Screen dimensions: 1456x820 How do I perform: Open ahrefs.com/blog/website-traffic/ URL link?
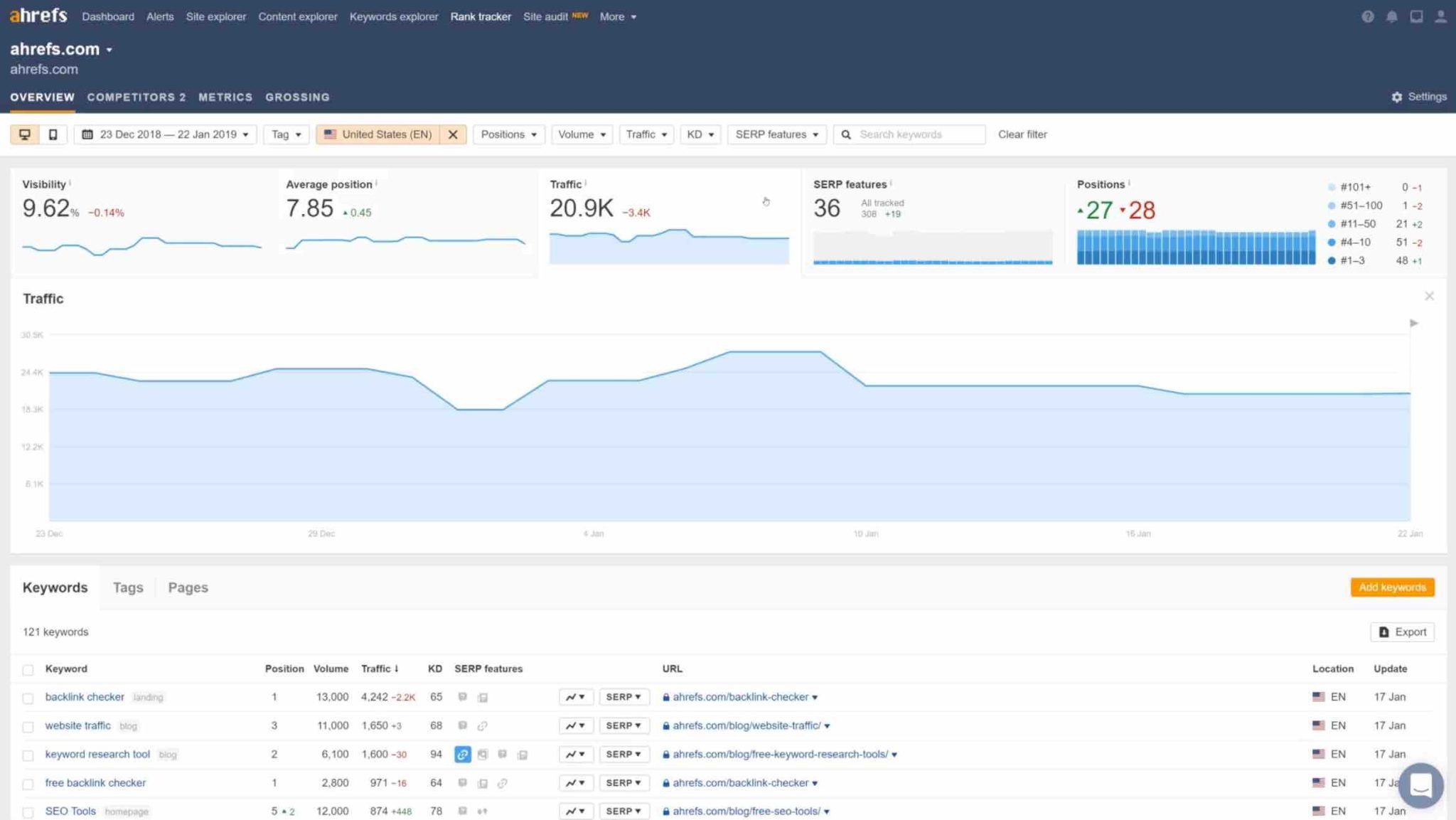[x=746, y=725]
